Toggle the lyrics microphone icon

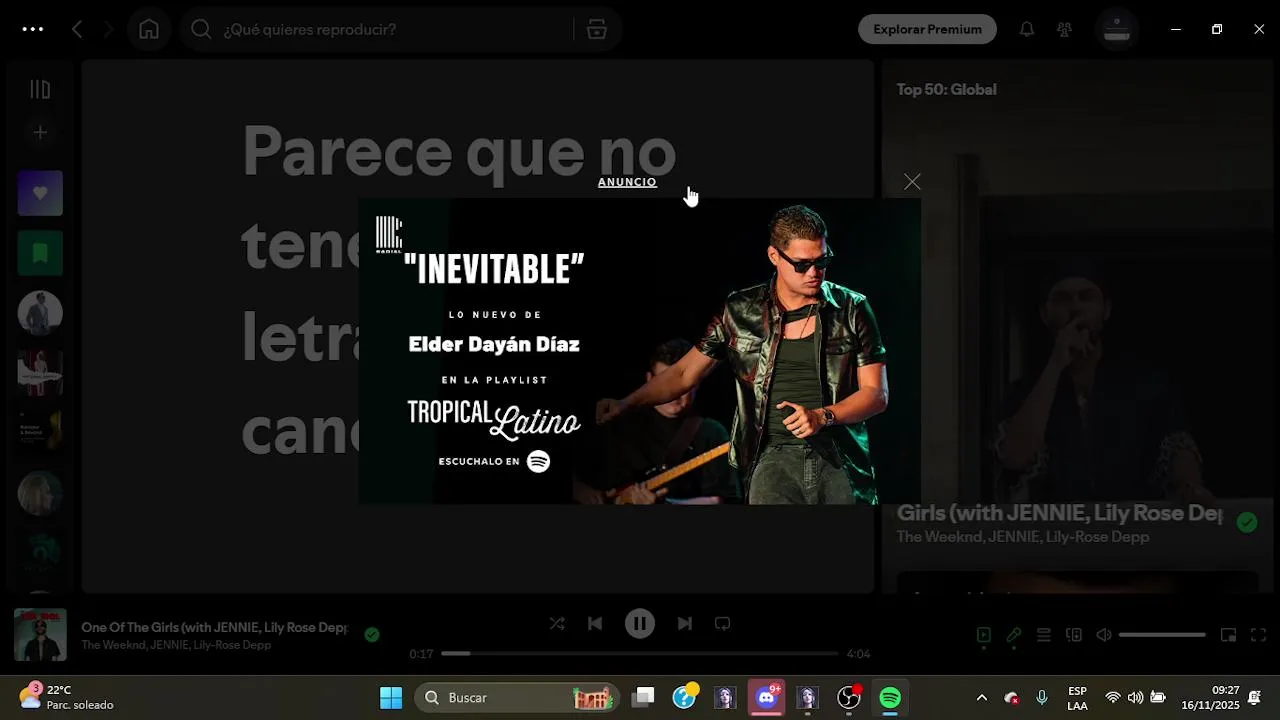pyautogui.click(x=1014, y=635)
